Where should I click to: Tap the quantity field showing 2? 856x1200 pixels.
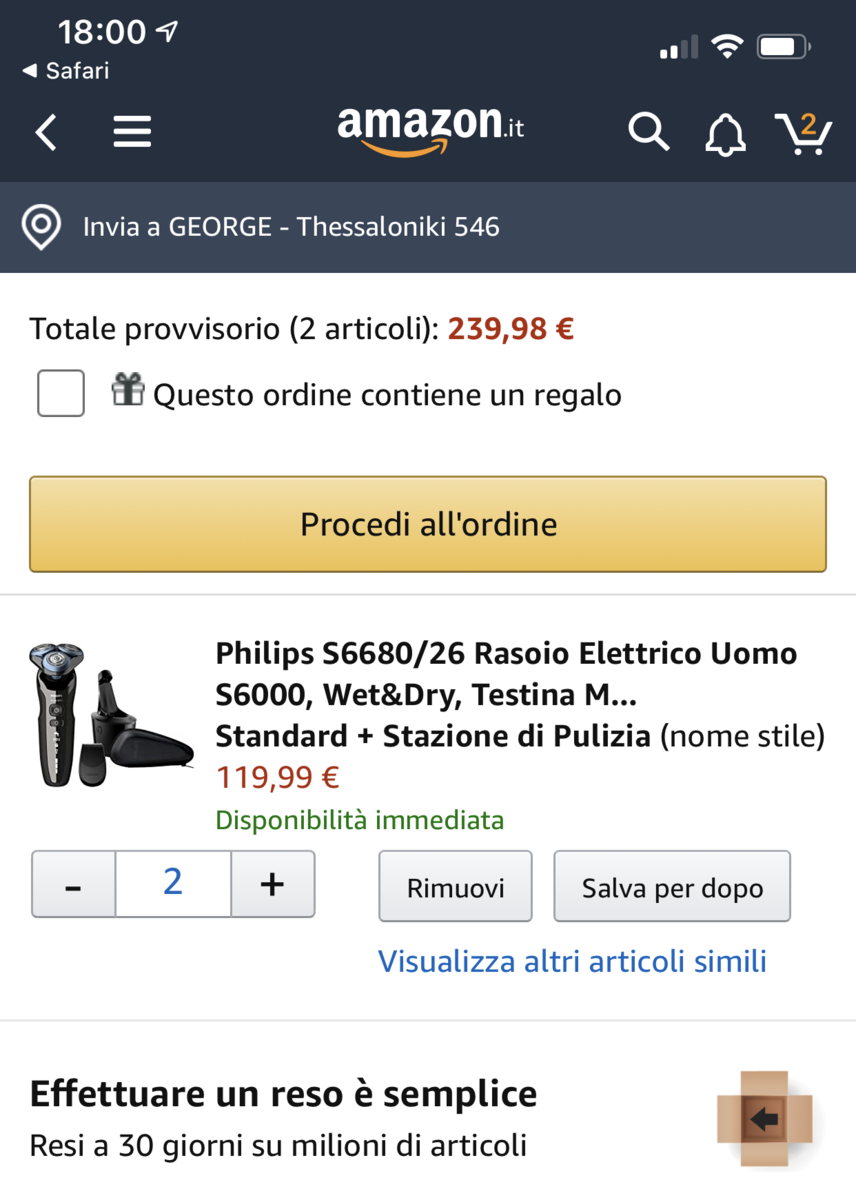[173, 884]
